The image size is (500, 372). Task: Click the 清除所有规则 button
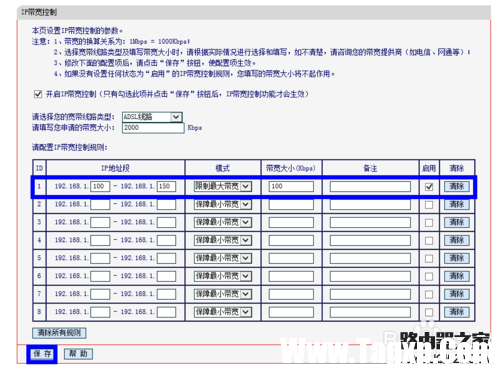click(59, 333)
